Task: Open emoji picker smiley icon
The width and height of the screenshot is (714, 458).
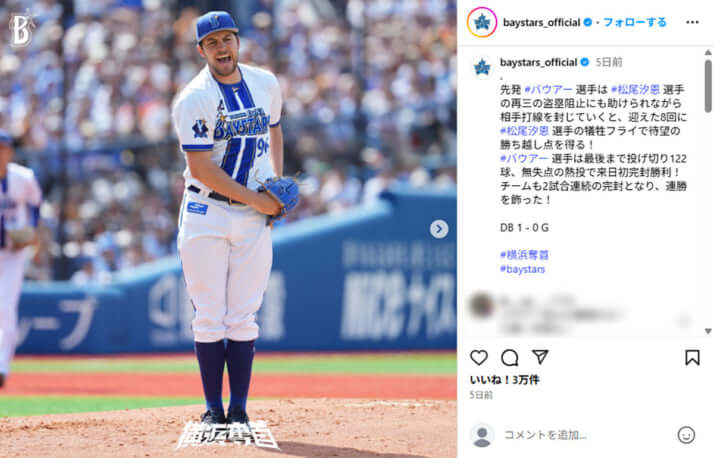Action: (686, 435)
